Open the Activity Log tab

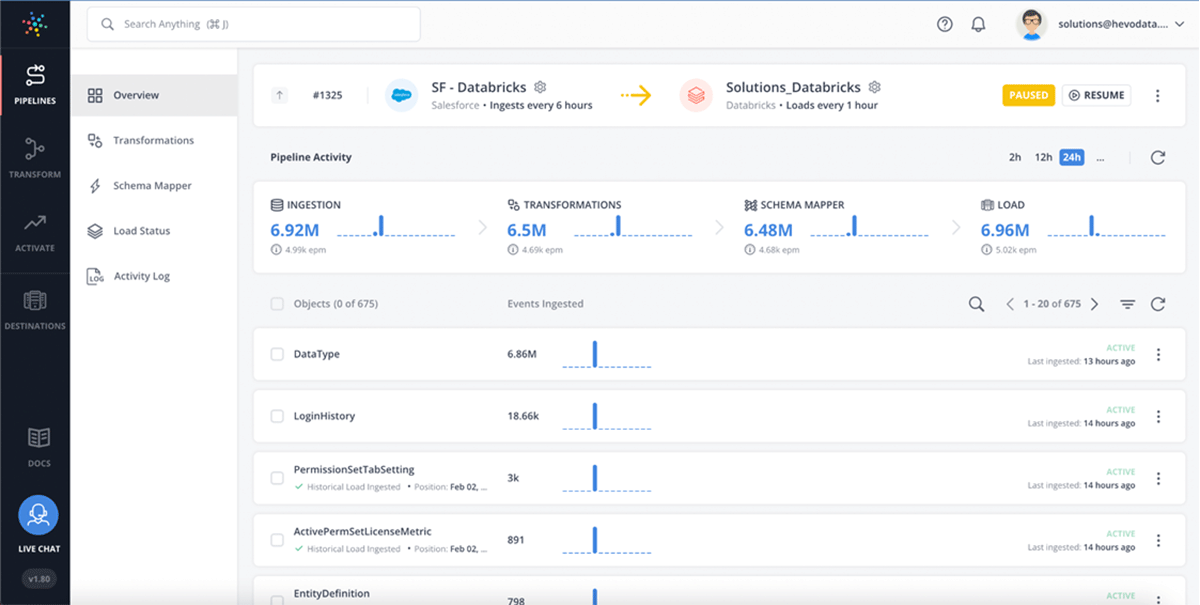141,276
